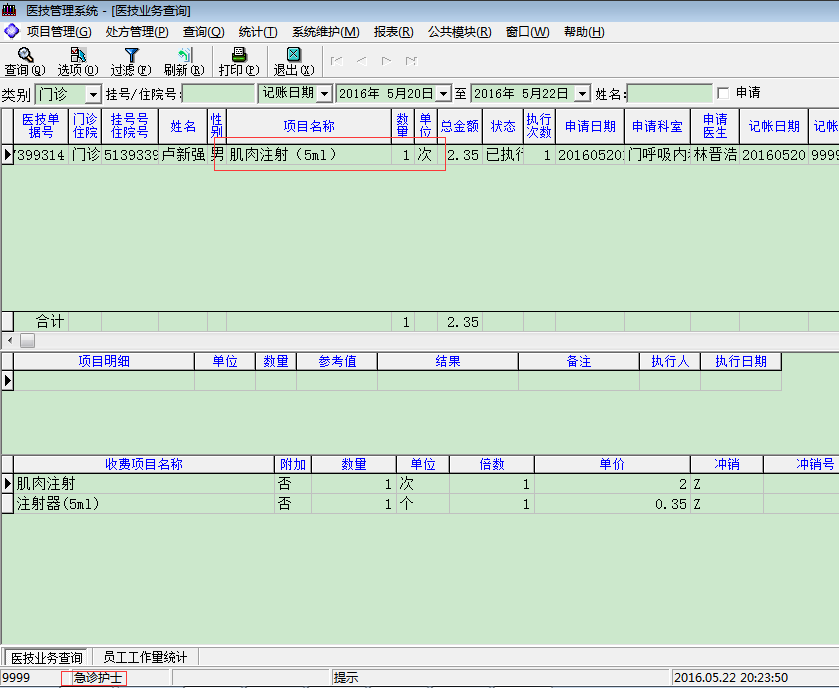Expand the 类别 门诊 dropdown

94,94
